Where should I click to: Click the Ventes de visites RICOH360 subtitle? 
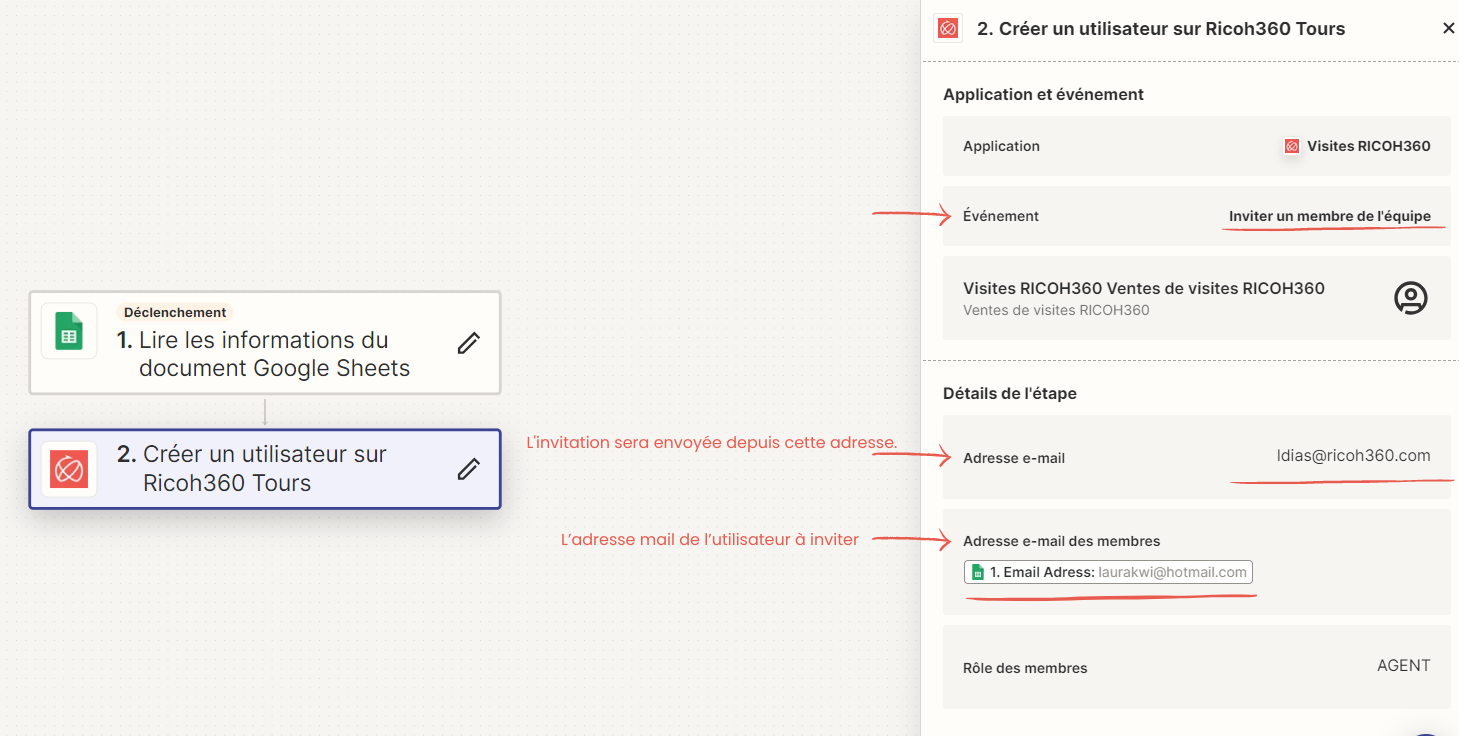pos(1056,310)
